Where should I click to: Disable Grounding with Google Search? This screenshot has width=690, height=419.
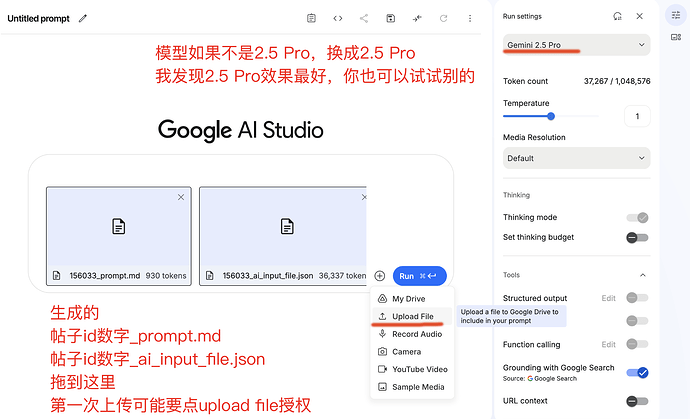[x=637, y=373]
